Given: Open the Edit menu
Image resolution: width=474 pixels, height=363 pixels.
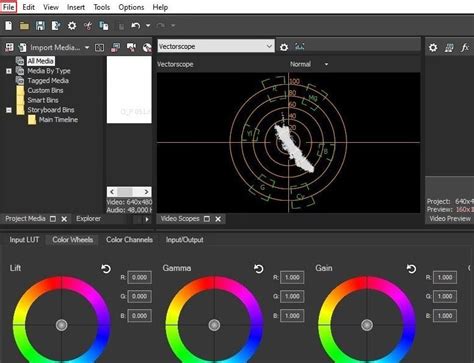Looking at the screenshot, I should 29,7.
